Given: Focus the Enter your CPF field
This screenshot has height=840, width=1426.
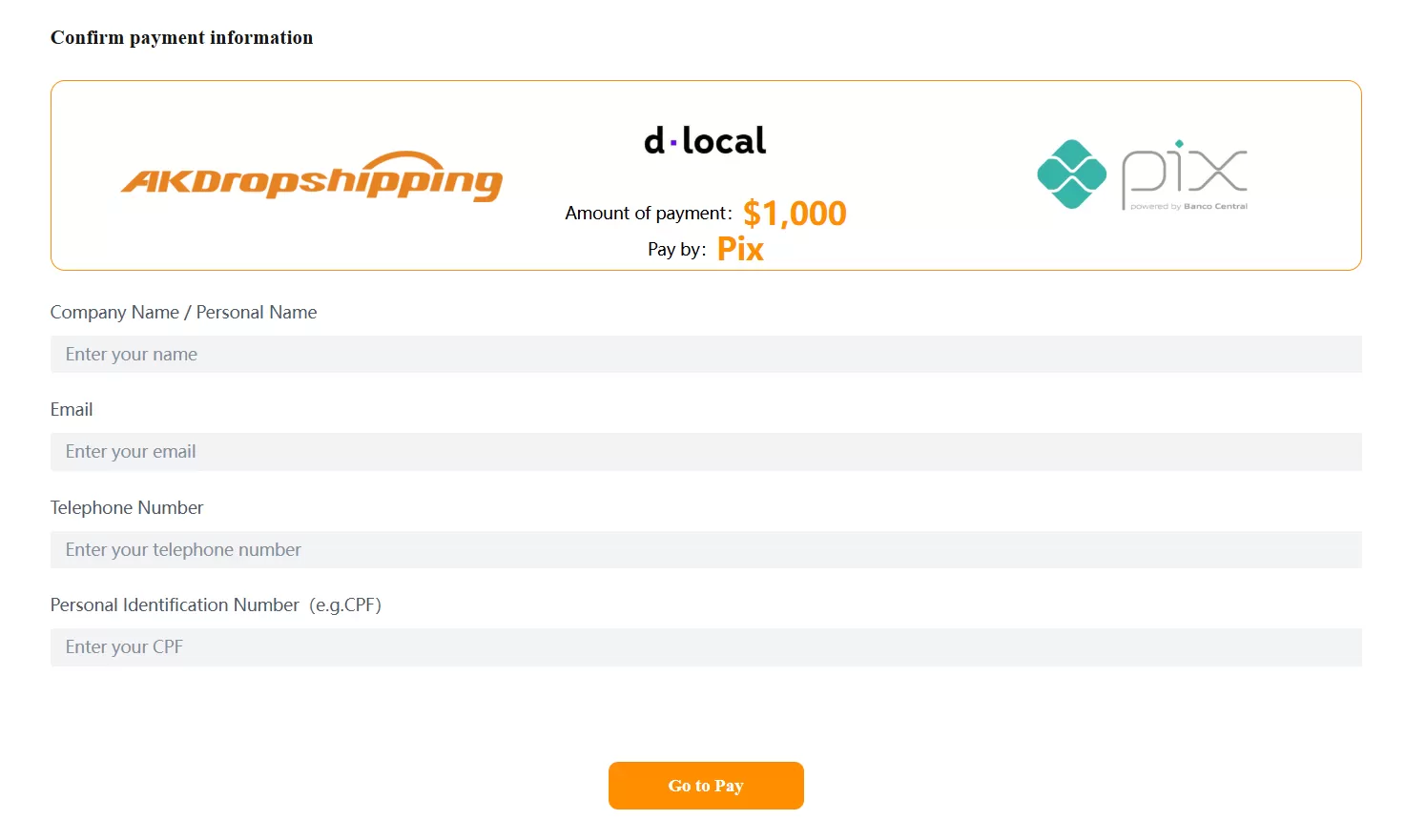Looking at the screenshot, I should tap(706, 646).
